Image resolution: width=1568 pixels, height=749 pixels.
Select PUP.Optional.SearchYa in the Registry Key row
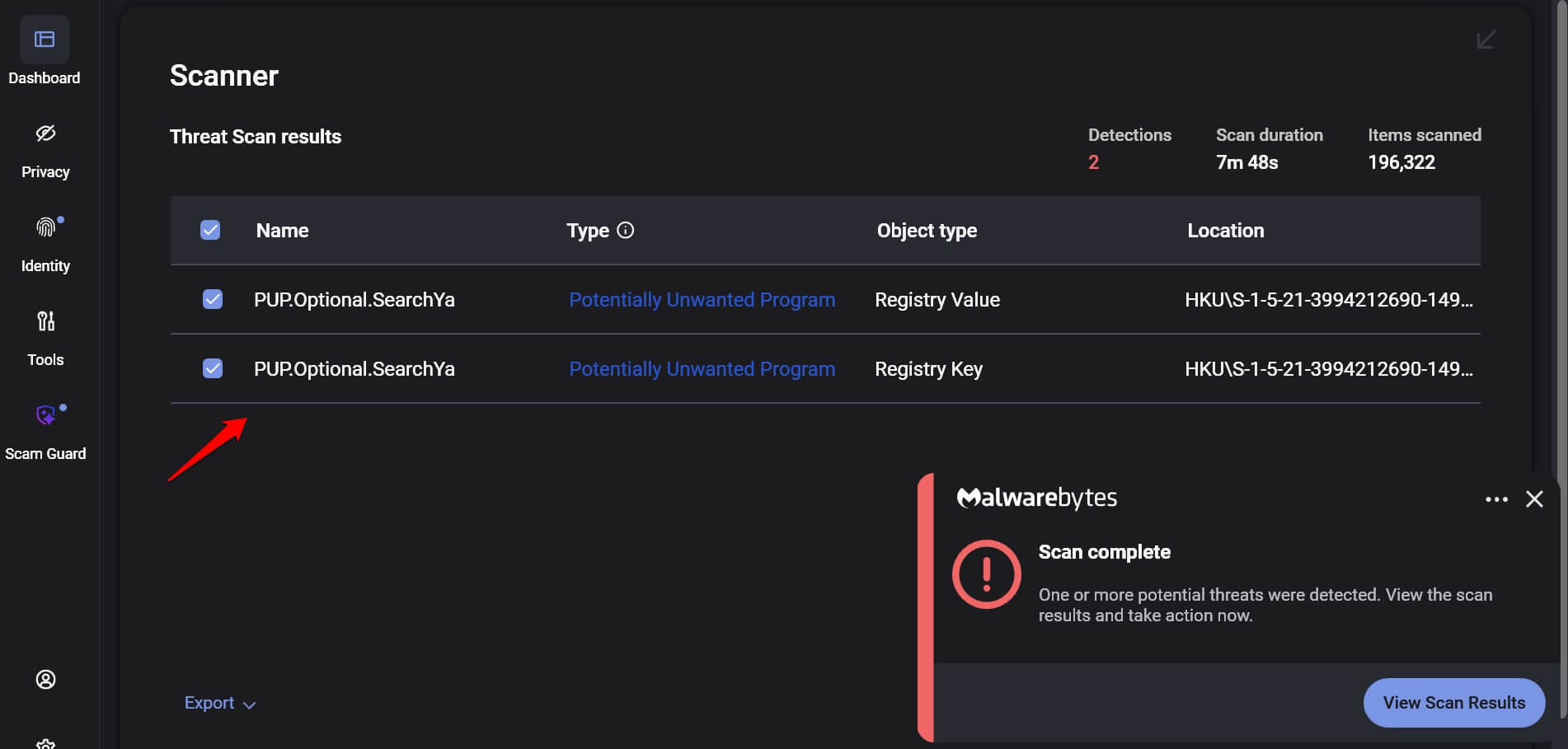click(354, 369)
